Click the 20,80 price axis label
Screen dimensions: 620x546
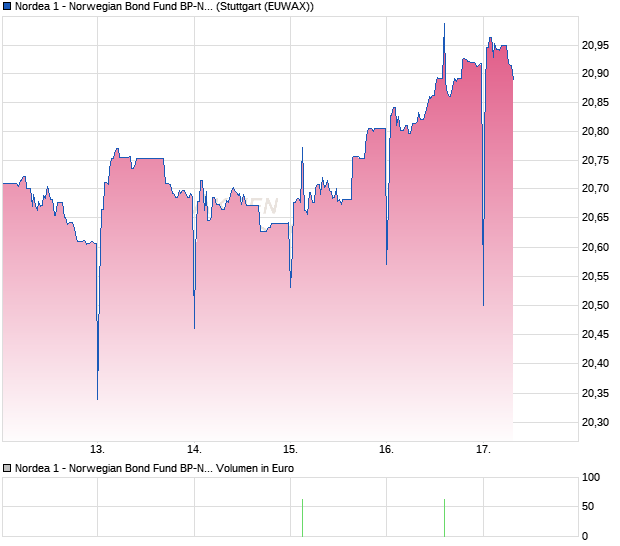click(x=595, y=131)
